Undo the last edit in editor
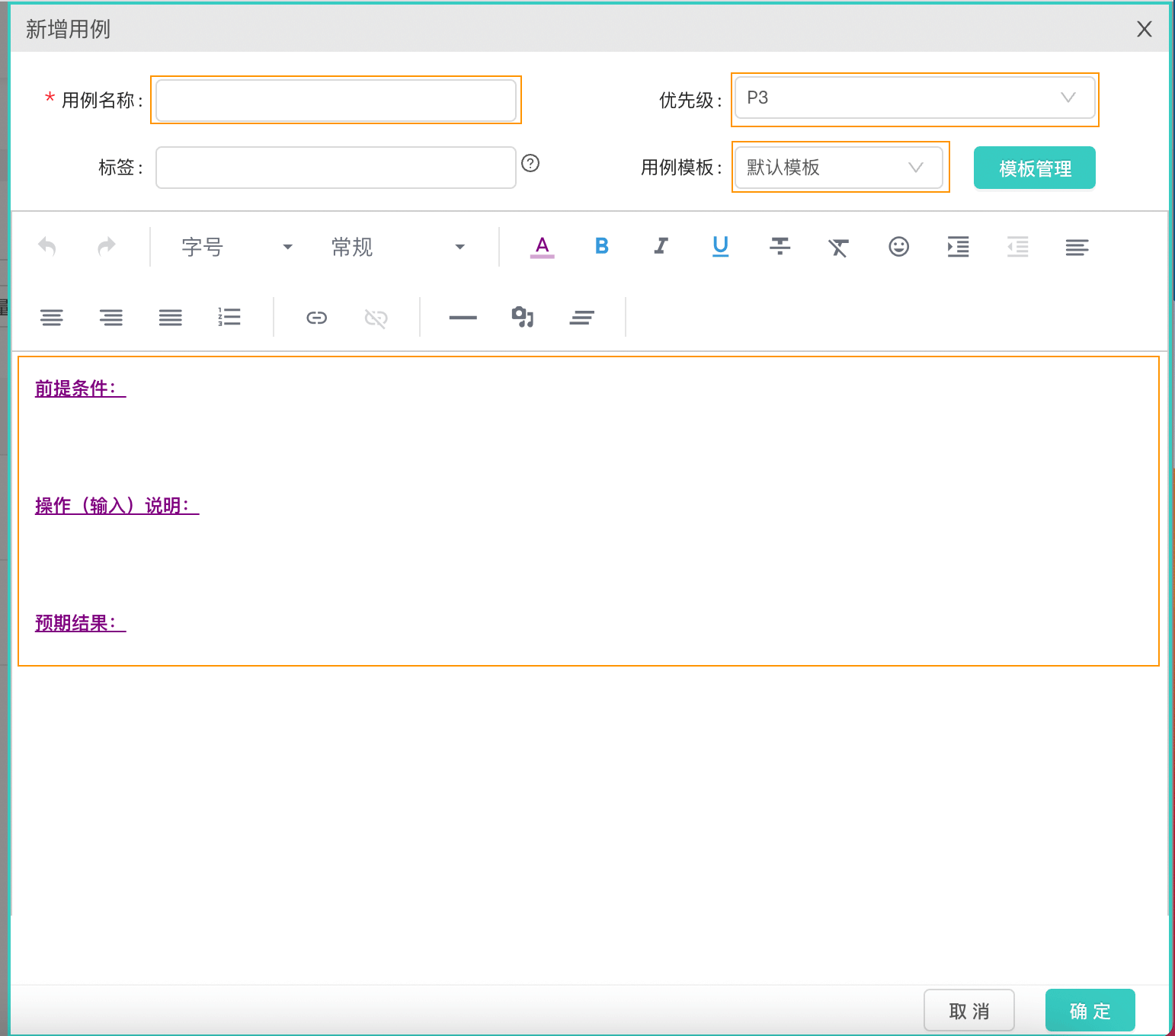 pyautogui.click(x=47, y=246)
